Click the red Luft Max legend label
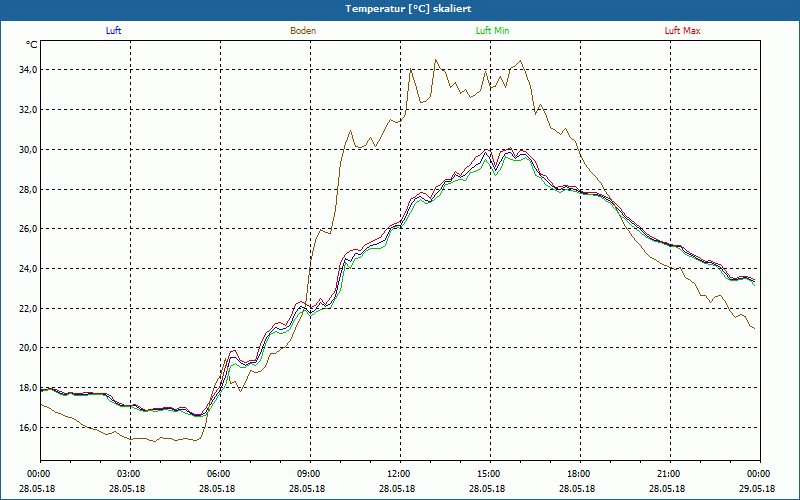This screenshot has width=800, height=500. point(682,31)
